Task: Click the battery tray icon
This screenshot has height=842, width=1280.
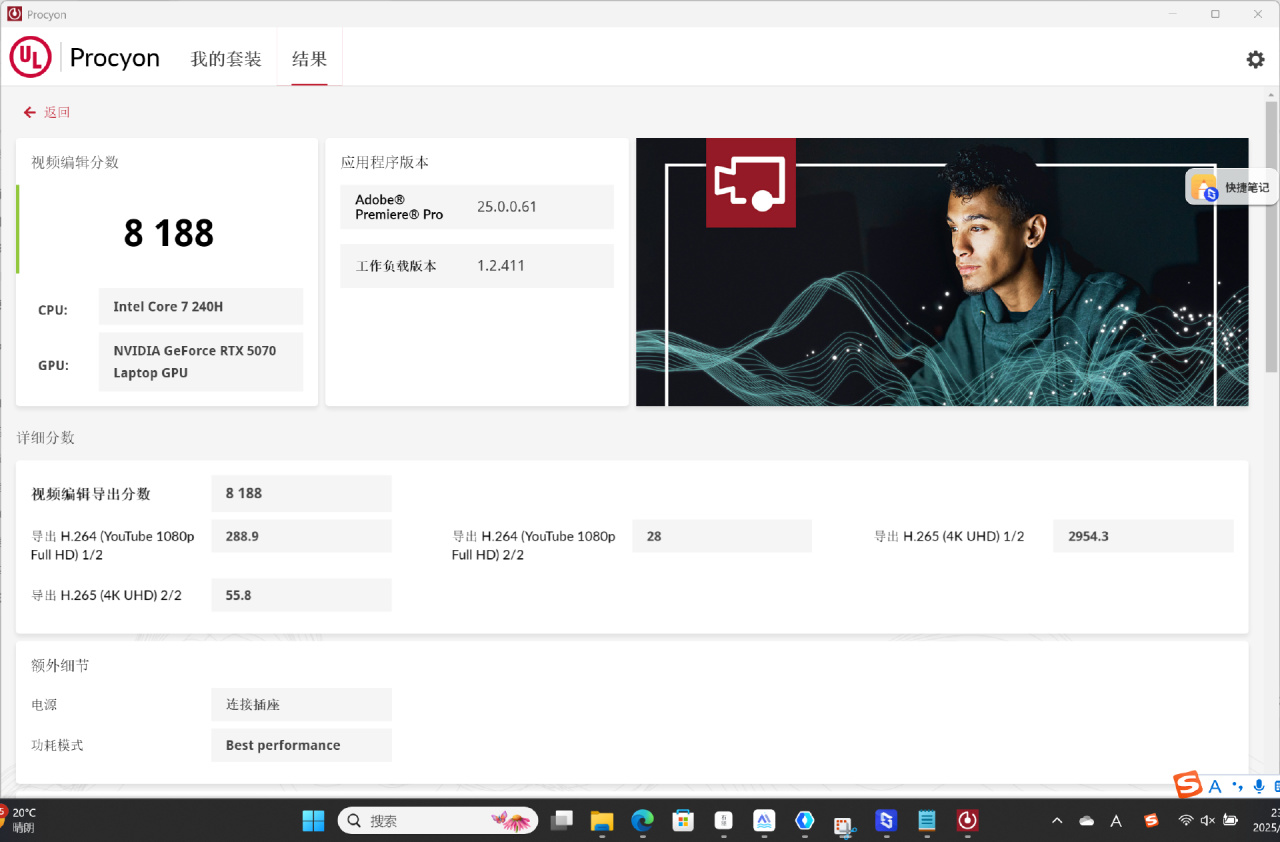Action: pyautogui.click(x=1231, y=821)
